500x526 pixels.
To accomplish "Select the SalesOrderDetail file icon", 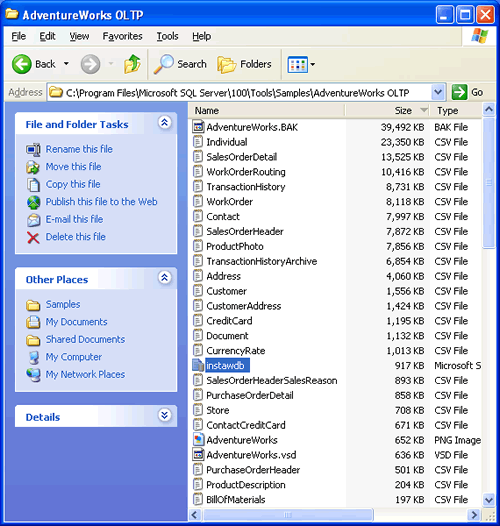I will 198,157.
